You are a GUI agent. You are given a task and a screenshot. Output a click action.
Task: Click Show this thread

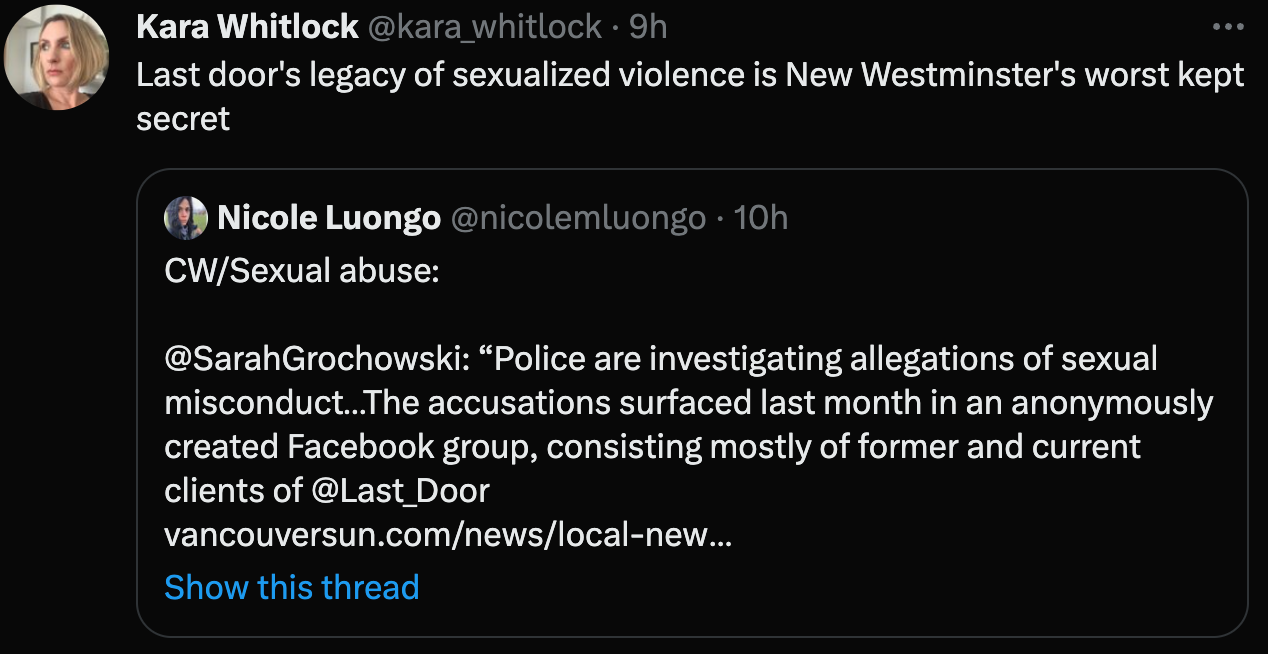pos(291,587)
